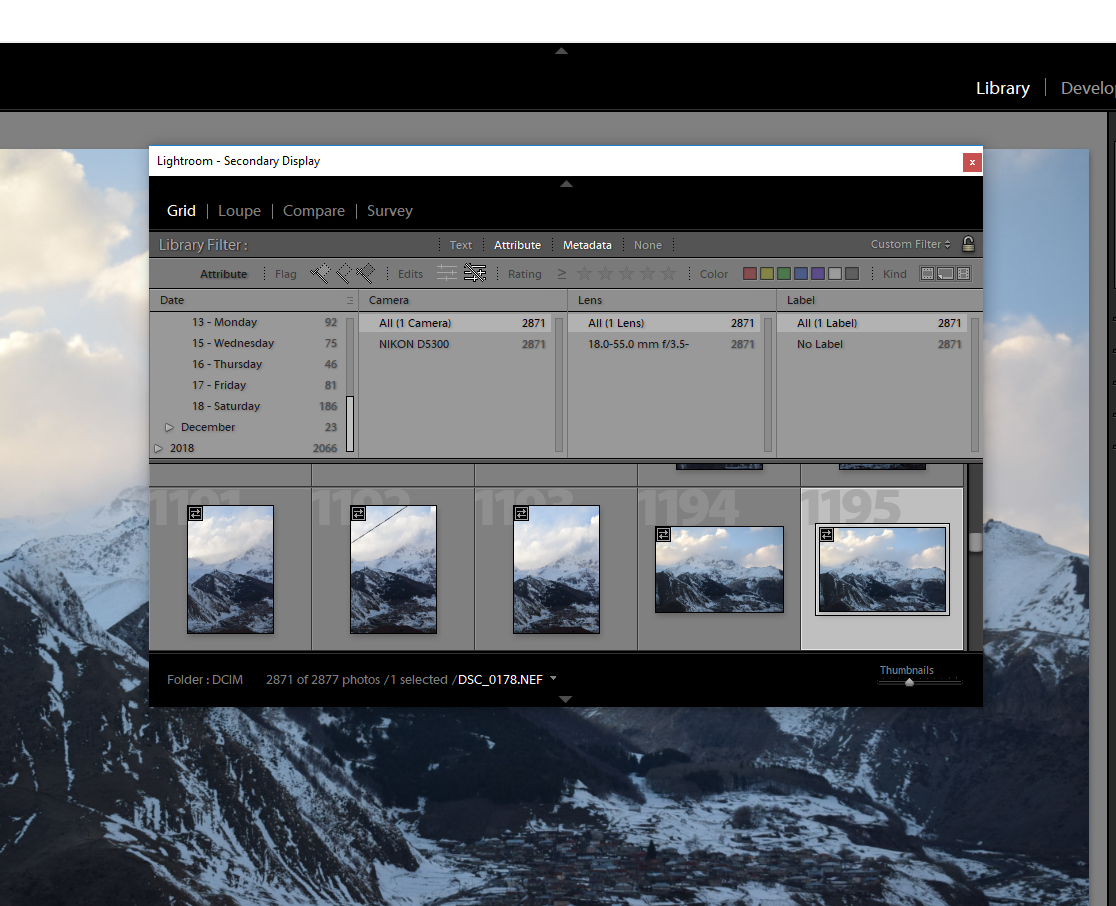Viewport: 1116px width, 906px height.
Task: Filter by videos kind icon
Action: coord(964,273)
